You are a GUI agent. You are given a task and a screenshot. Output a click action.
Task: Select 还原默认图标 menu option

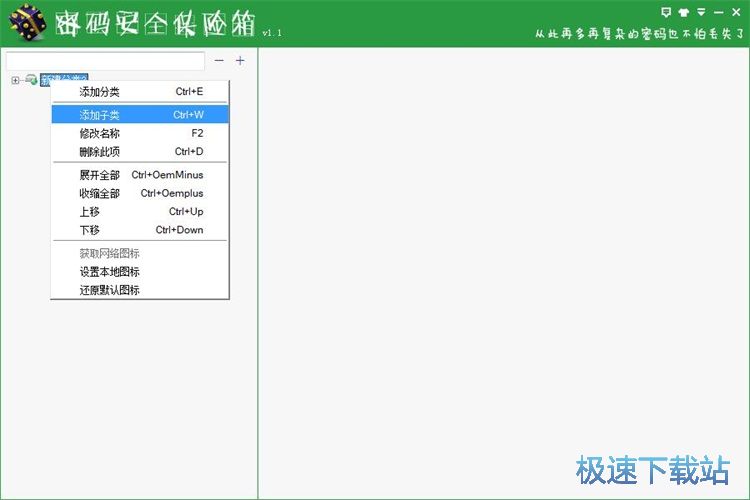(140, 289)
